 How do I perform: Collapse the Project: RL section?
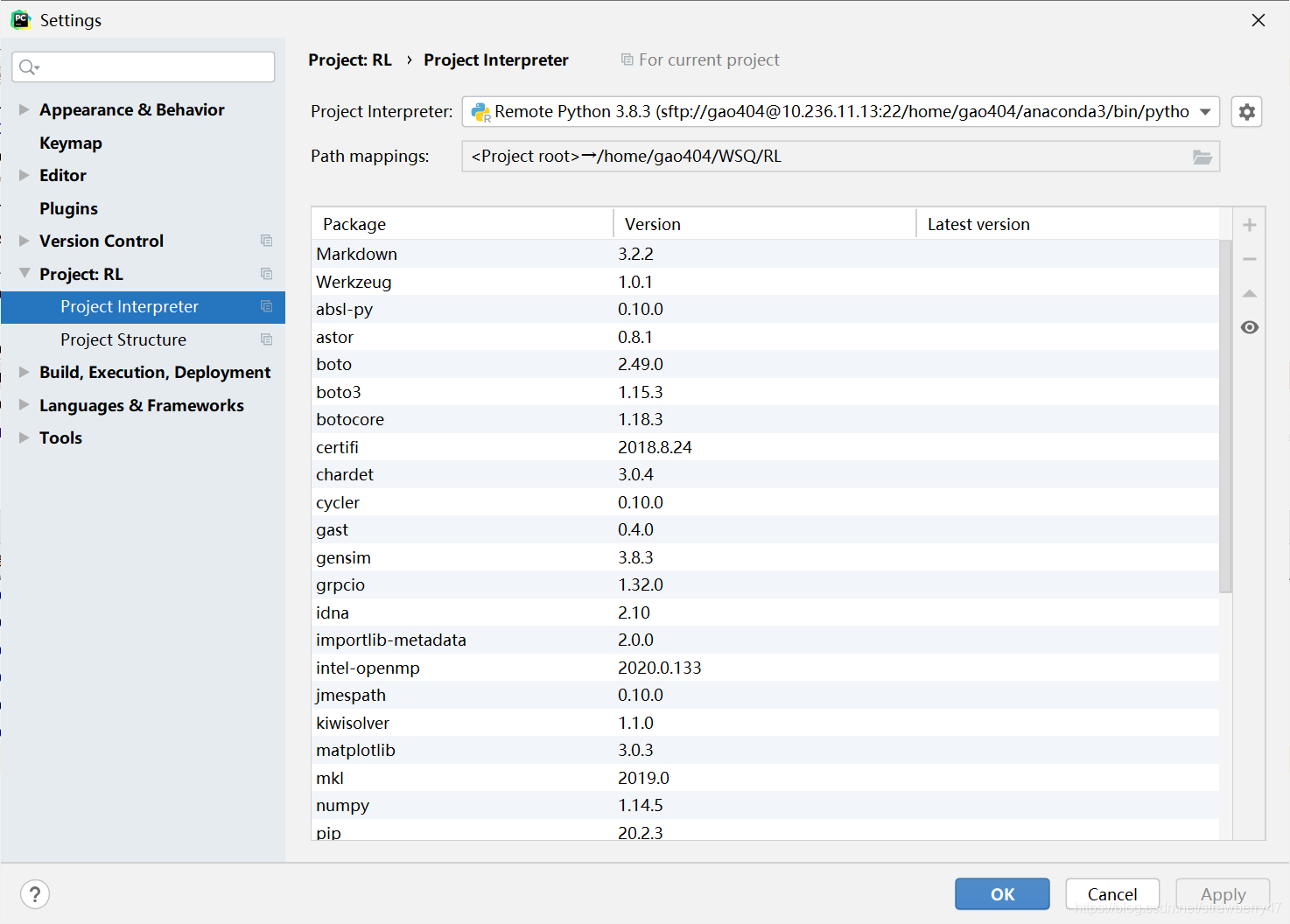click(x=25, y=273)
